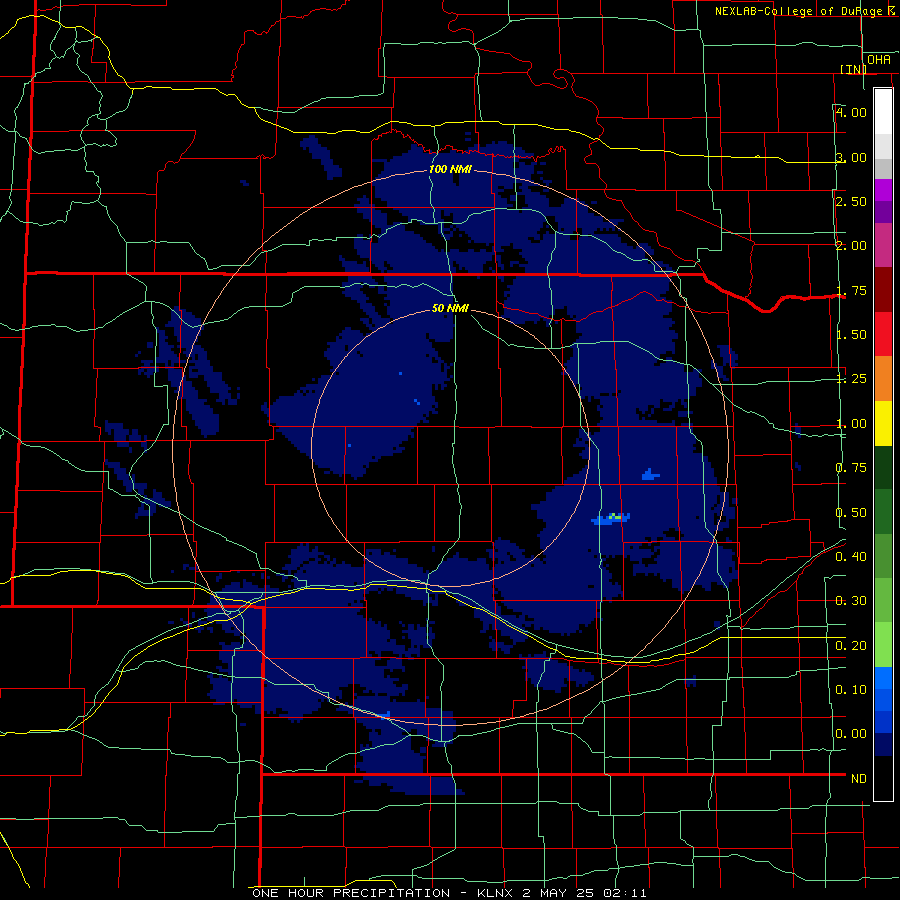Click the 0.75 legend value

coord(851,468)
